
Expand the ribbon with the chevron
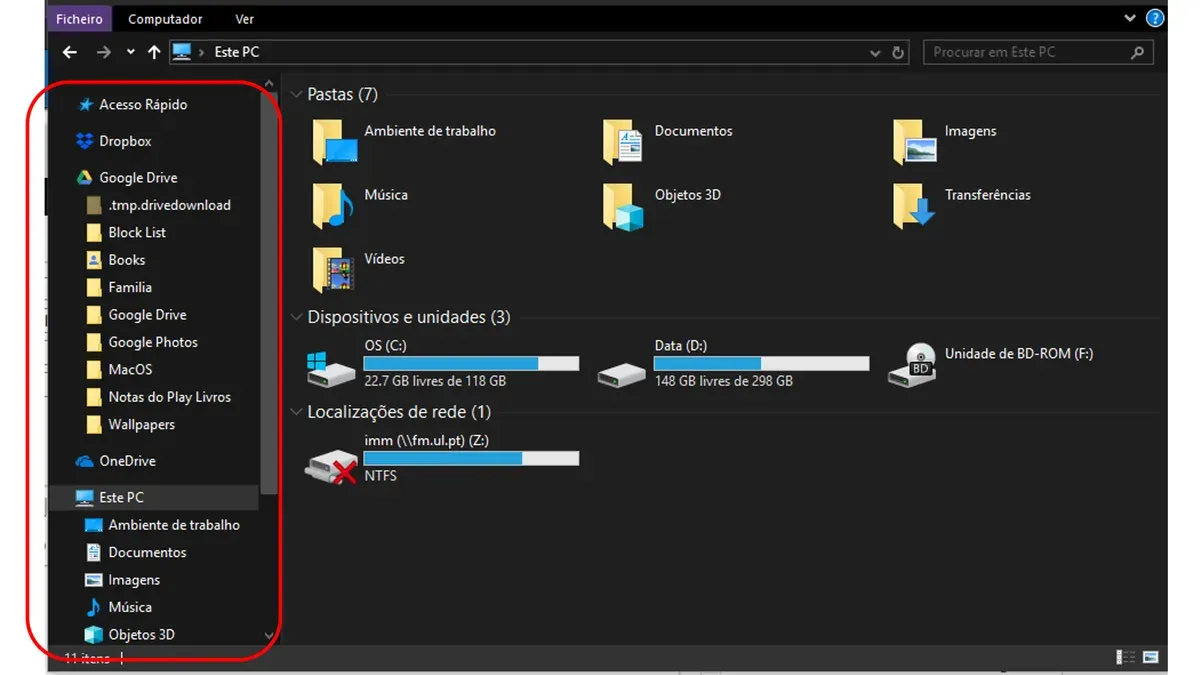[x=1130, y=18]
